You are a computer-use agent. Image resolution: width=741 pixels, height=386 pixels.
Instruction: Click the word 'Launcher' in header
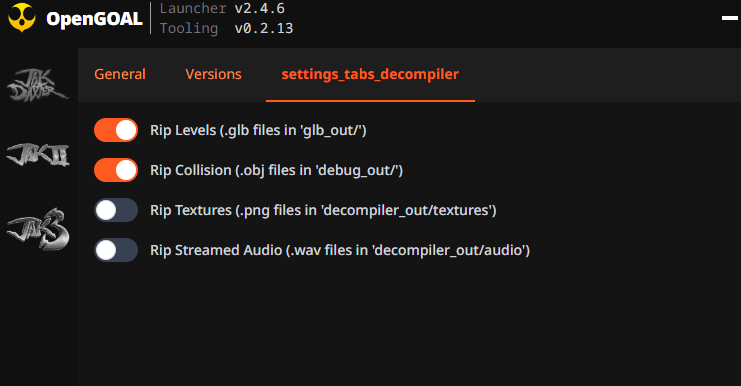click(x=193, y=8)
